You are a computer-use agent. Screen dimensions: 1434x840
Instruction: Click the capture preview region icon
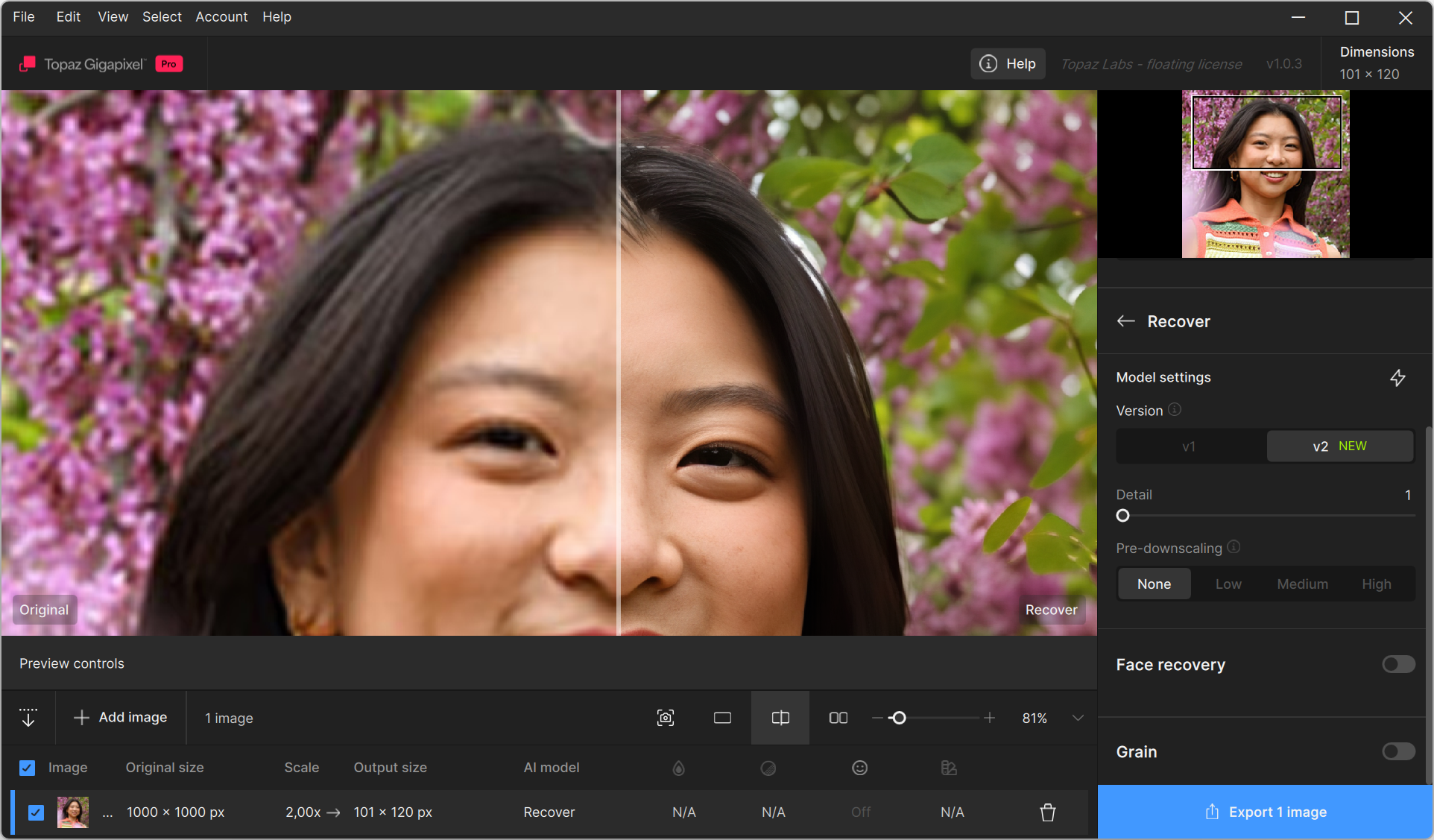[x=666, y=718]
